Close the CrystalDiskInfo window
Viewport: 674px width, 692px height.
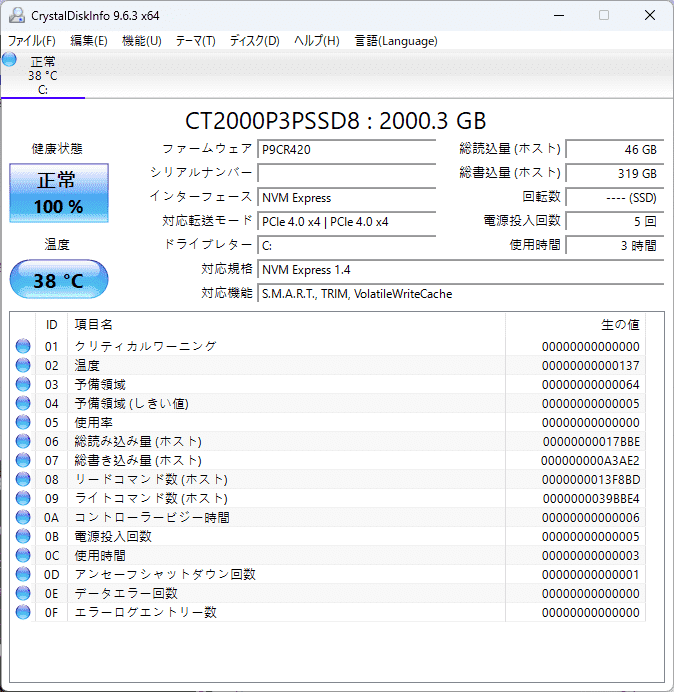[x=650, y=15]
